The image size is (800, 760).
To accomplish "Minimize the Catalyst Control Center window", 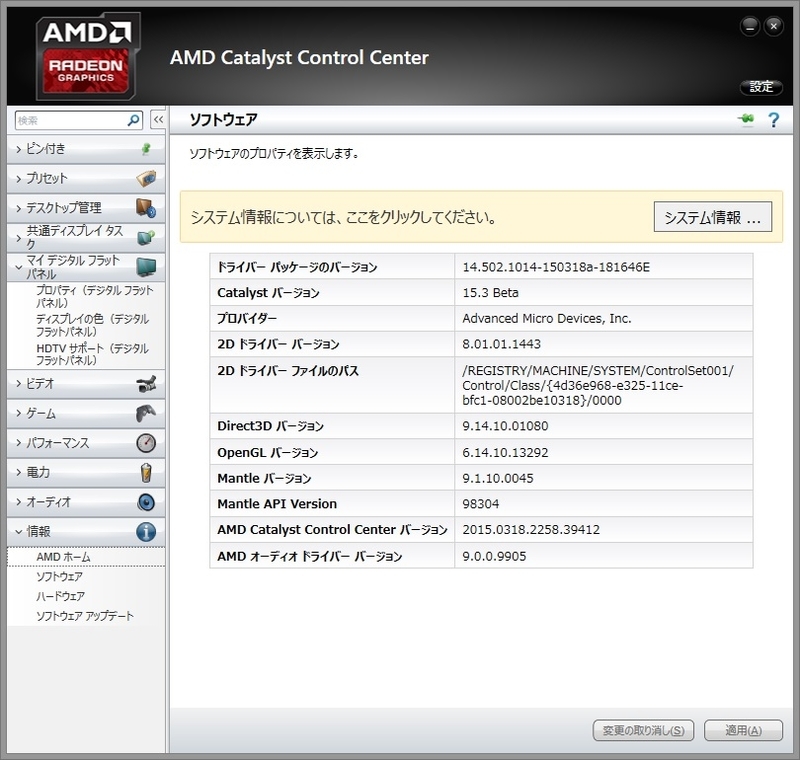I will [x=750, y=27].
